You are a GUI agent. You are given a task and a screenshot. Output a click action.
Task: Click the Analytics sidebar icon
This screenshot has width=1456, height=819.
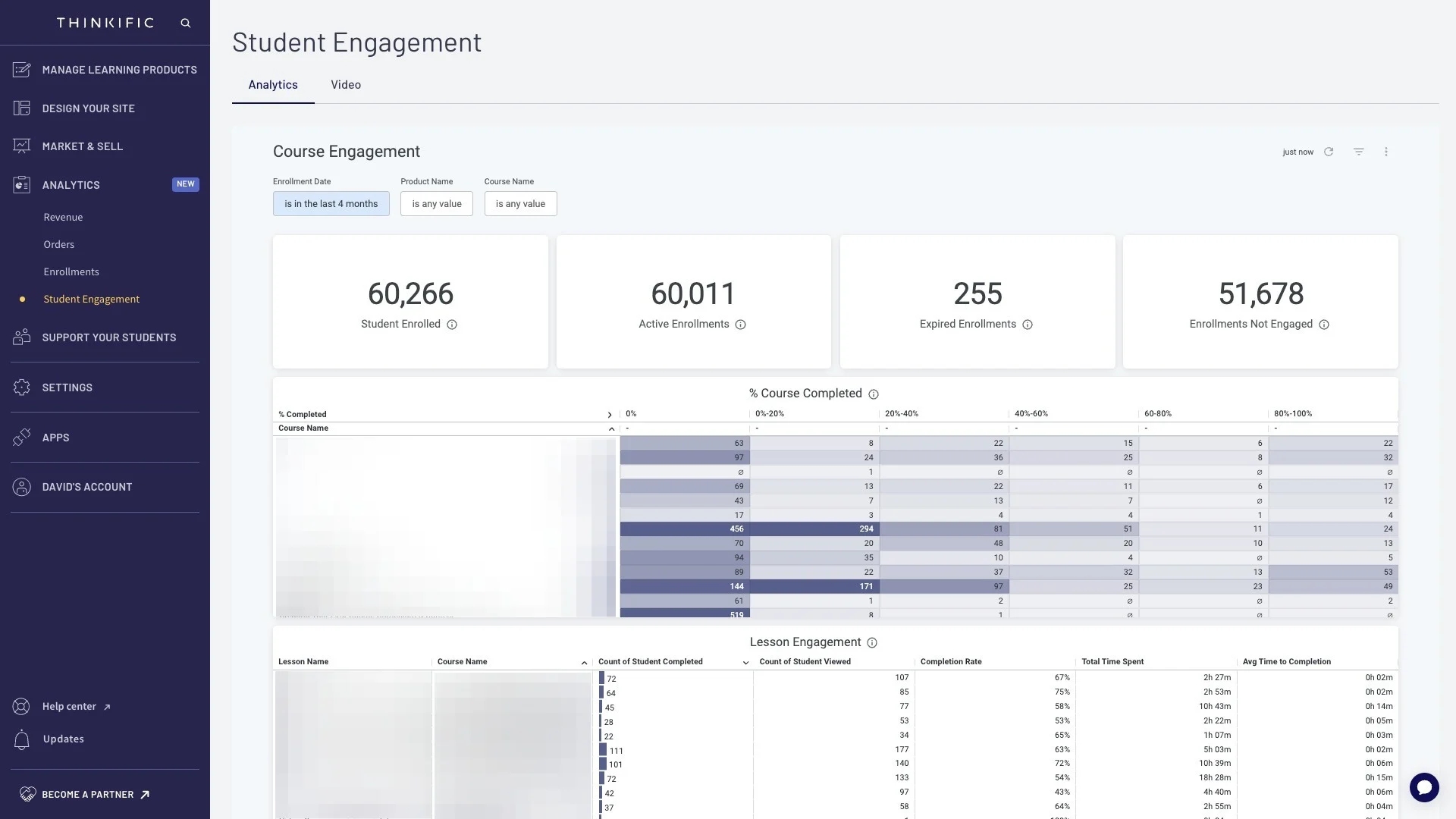click(x=22, y=184)
